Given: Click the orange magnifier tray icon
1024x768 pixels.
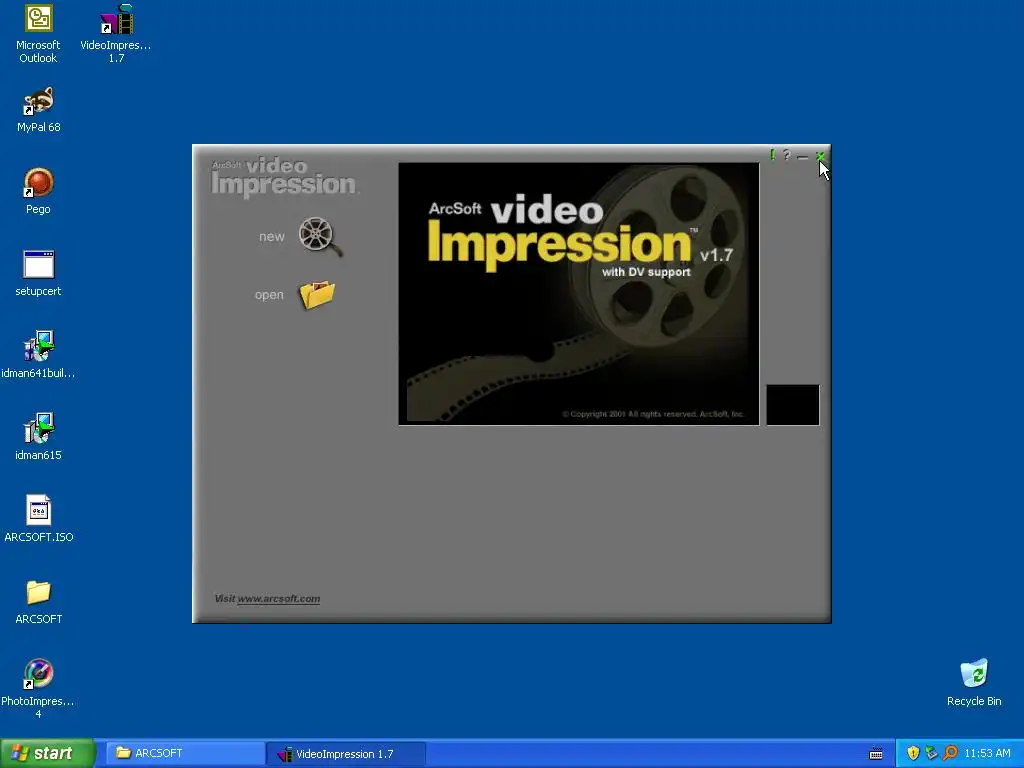Looking at the screenshot, I should (x=950, y=753).
